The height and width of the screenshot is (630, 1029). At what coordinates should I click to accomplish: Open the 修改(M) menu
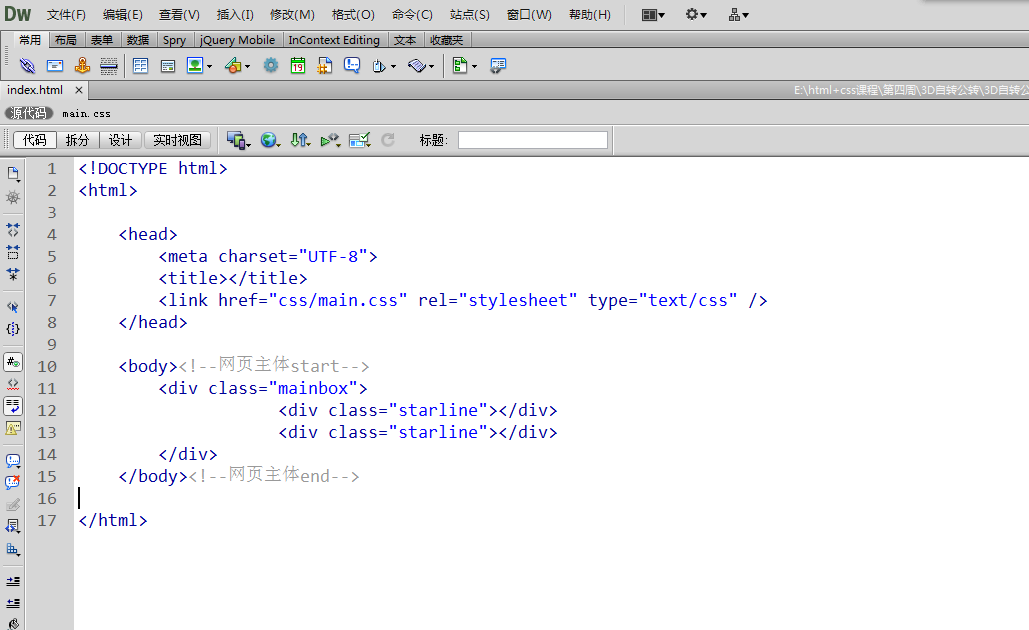[x=292, y=15]
